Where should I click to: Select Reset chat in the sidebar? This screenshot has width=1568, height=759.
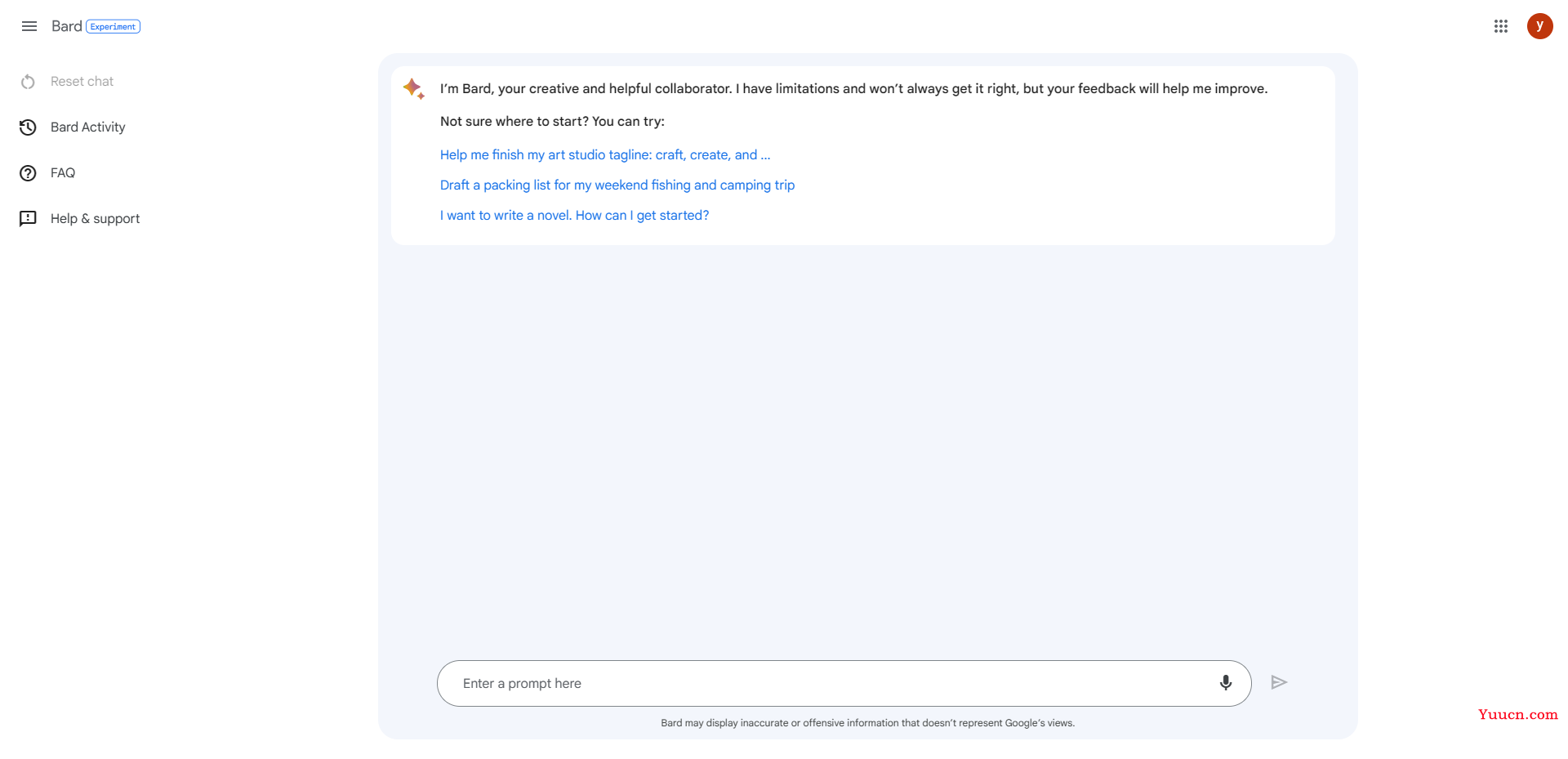[82, 82]
